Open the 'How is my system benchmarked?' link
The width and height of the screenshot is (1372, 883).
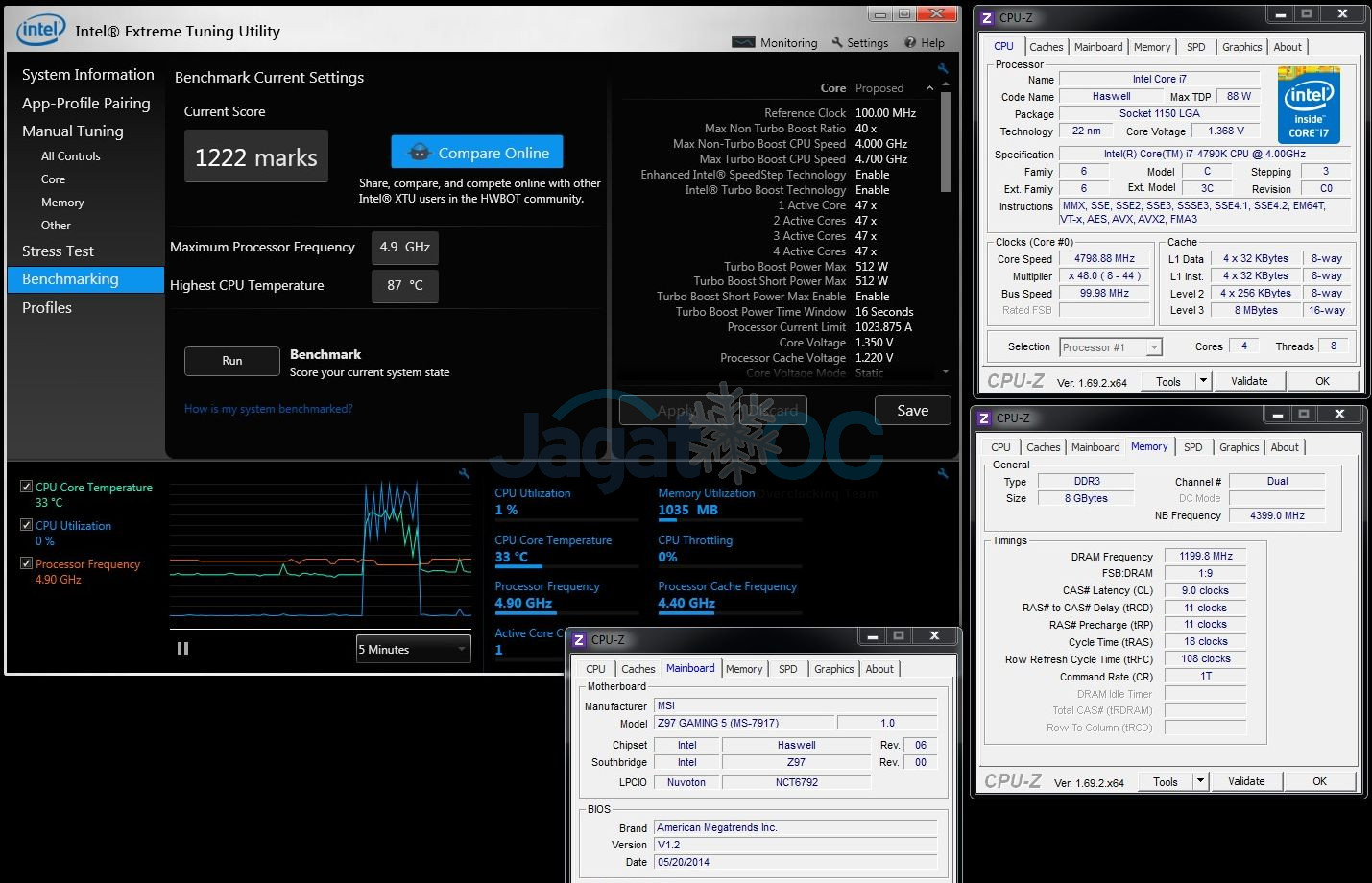[268, 409]
